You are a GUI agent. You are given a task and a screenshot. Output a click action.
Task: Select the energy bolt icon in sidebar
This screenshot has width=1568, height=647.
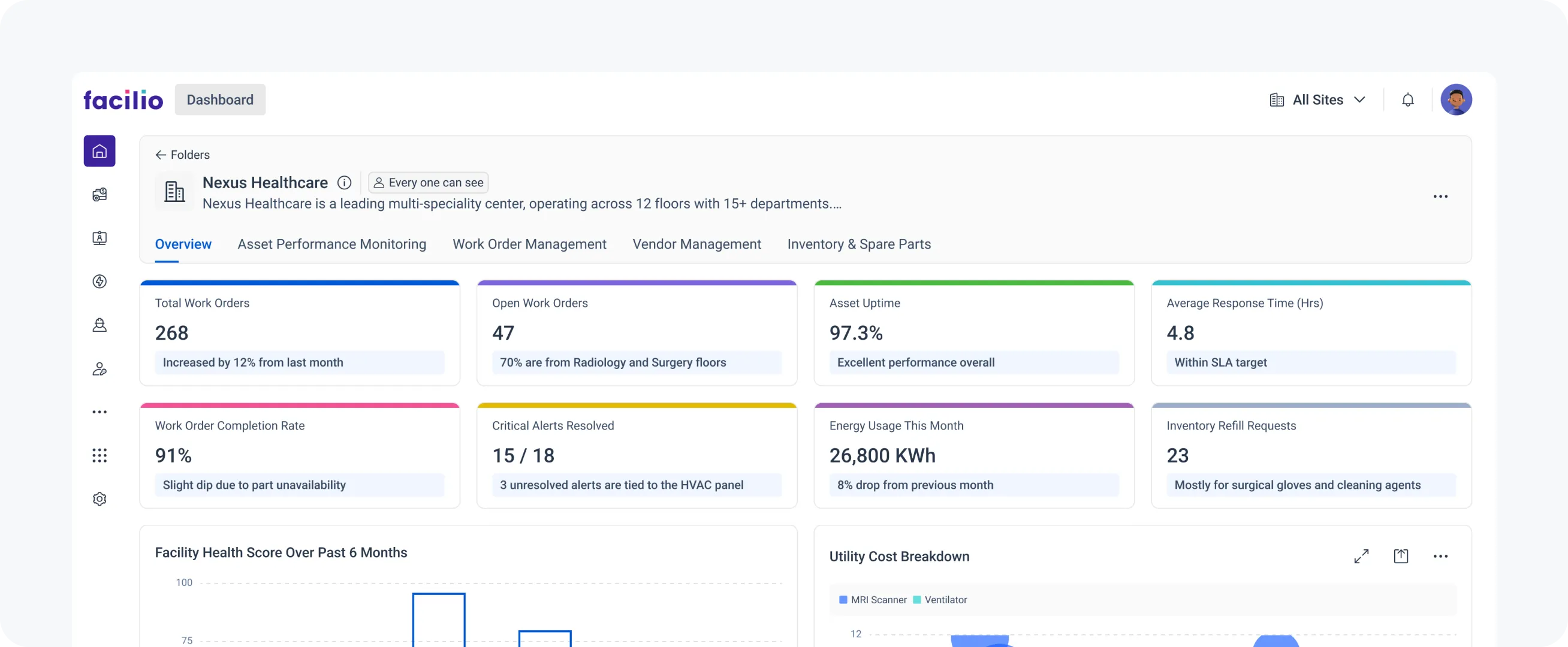[99, 281]
